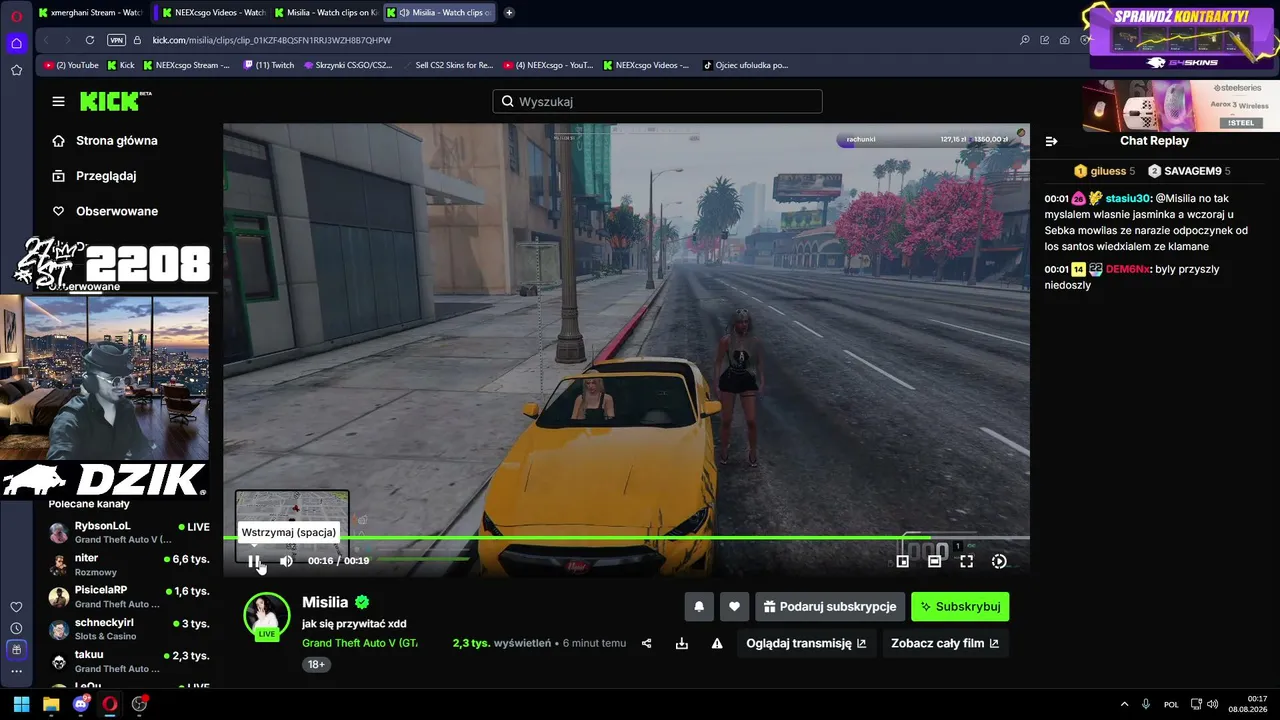Open the Misilia channel name link

(325, 602)
